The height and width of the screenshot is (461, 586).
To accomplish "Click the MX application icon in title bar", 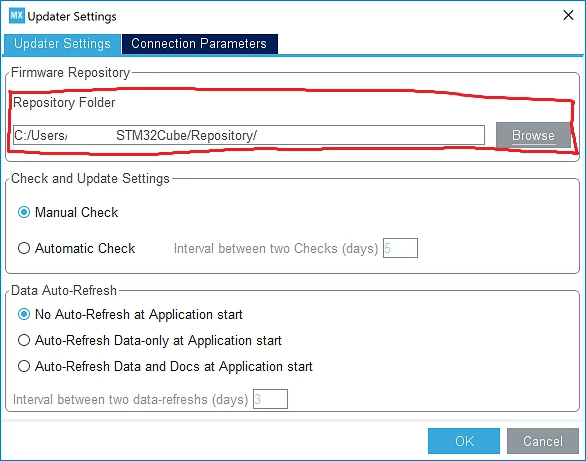I will point(16,16).
